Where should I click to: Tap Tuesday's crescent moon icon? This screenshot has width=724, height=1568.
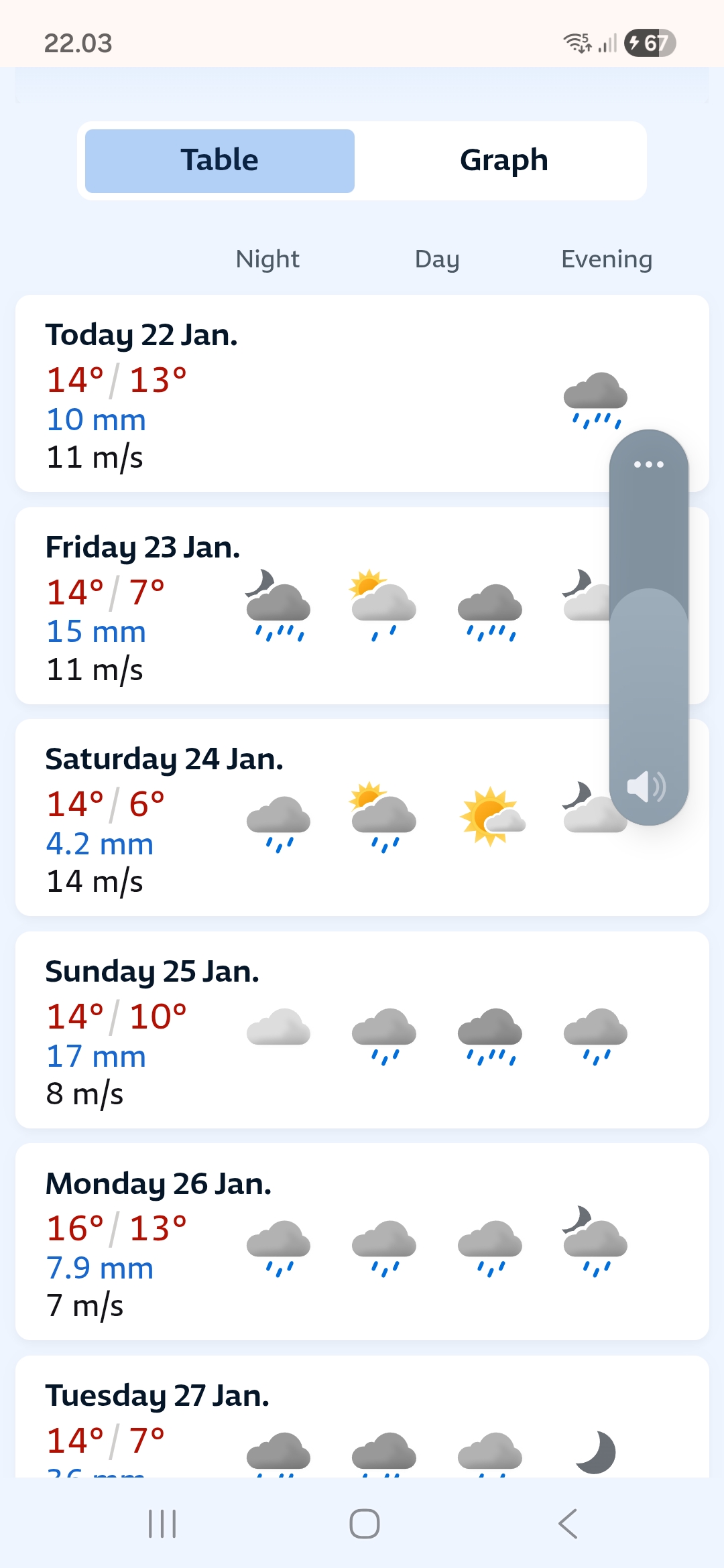click(595, 1452)
